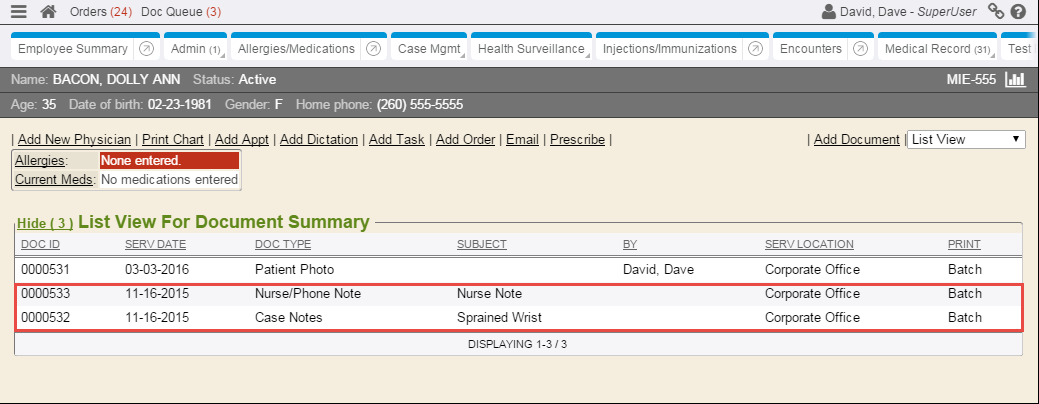Click the user profile icon
The width and height of the screenshot is (1039, 404).
point(828,12)
